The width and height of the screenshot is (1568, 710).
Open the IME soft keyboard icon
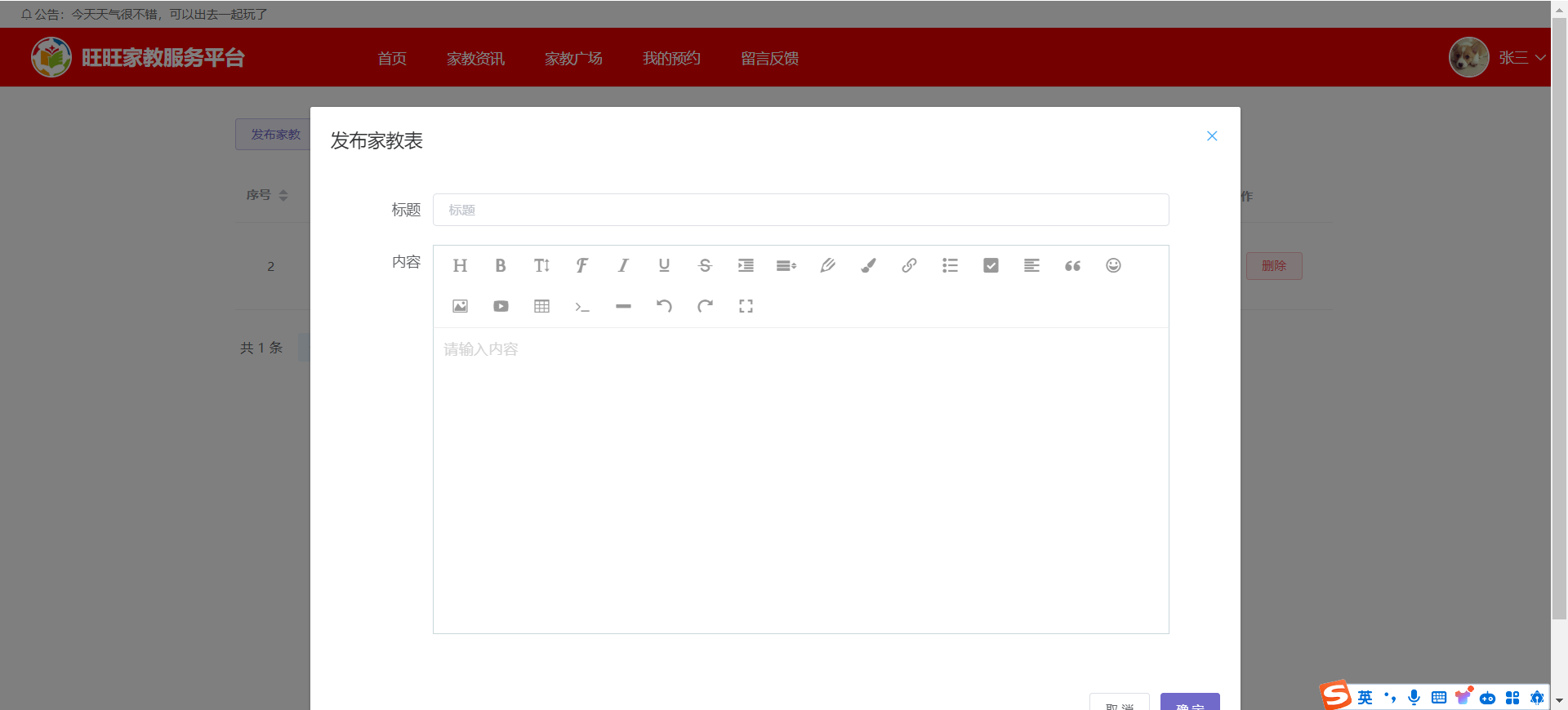[1439, 697]
